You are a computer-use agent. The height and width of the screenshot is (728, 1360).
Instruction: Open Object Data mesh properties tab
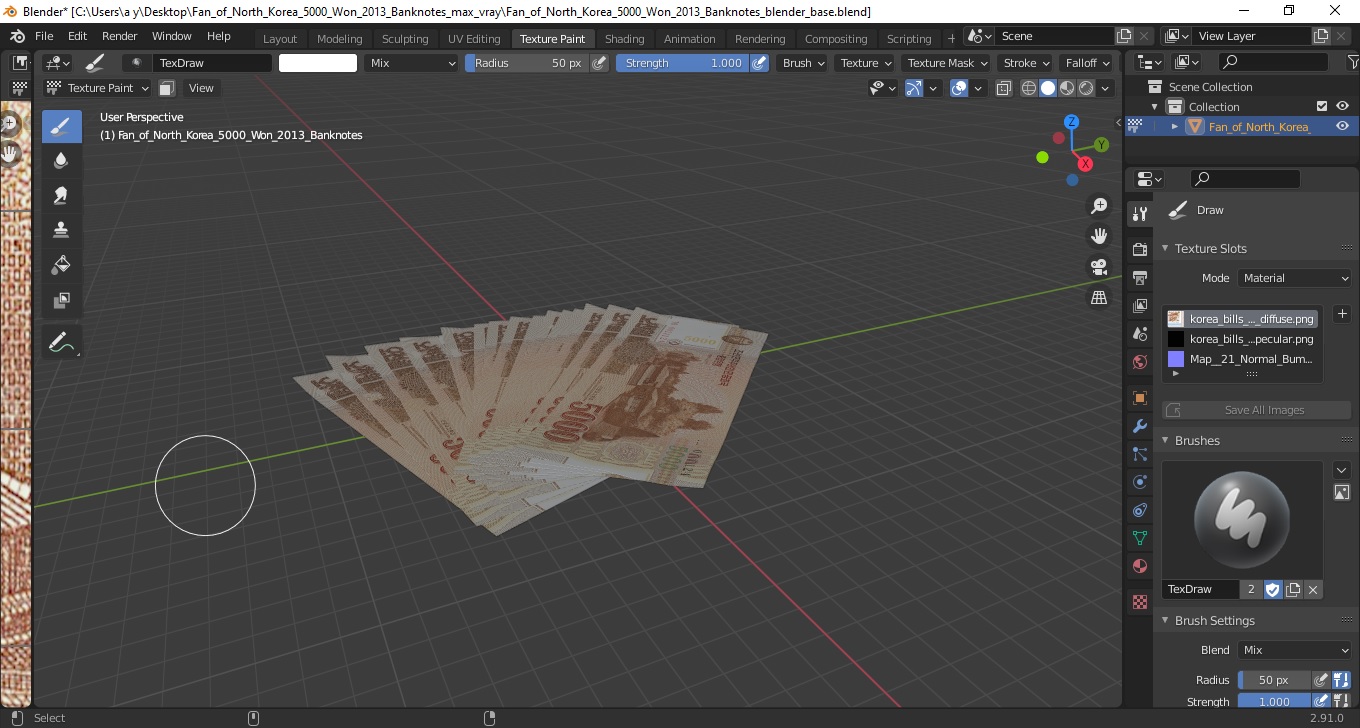(x=1139, y=538)
